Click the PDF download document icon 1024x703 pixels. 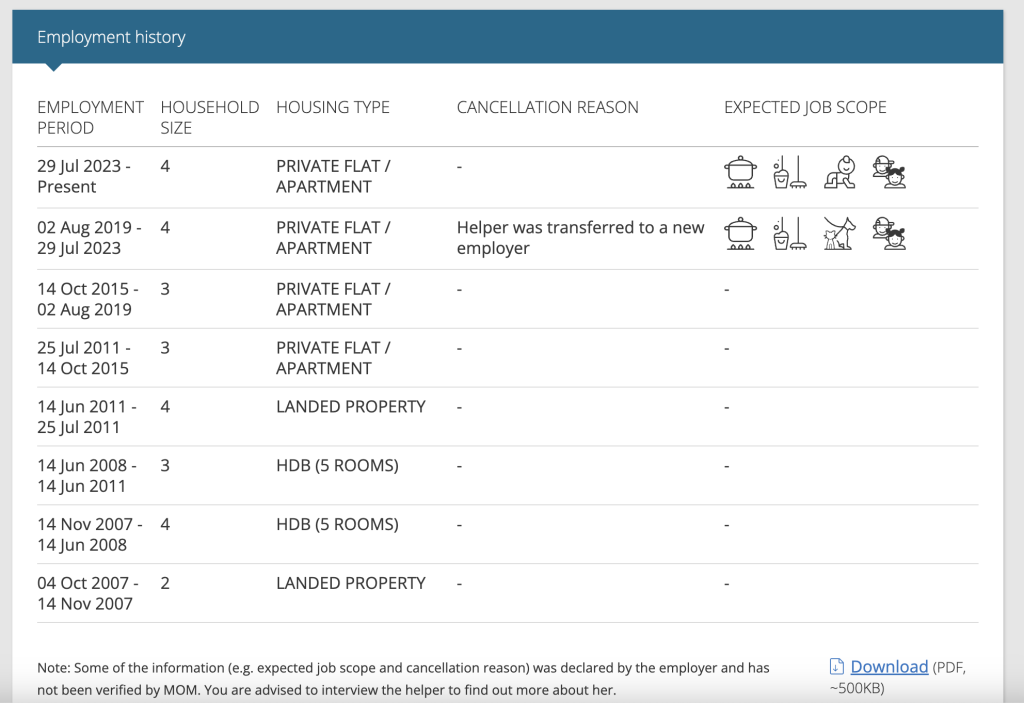click(x=837, y=666)
